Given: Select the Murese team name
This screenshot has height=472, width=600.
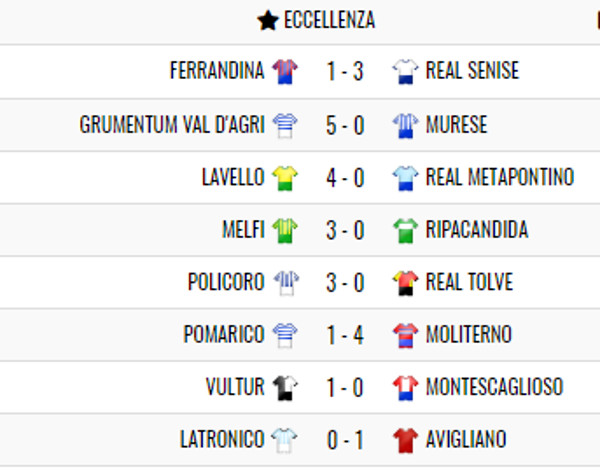Looking at the screenshot, I should (457, 124).
